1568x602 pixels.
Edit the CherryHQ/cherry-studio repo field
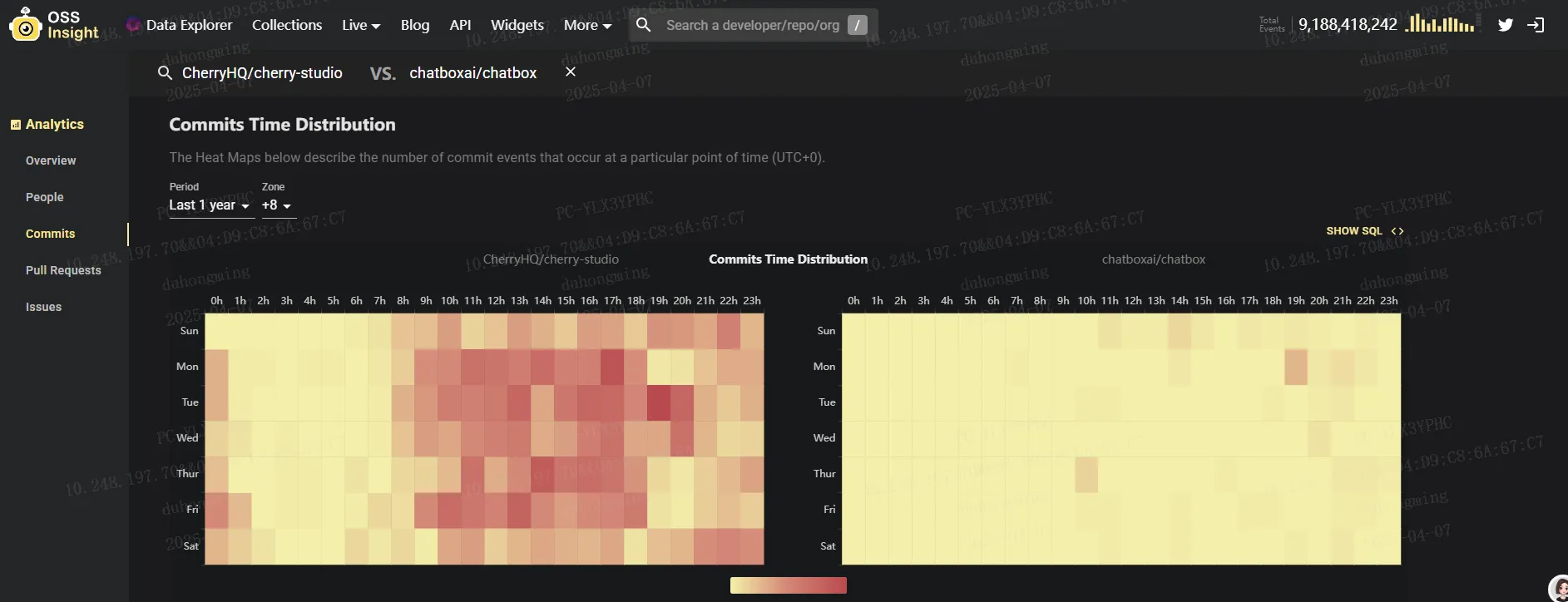[262, 73]
